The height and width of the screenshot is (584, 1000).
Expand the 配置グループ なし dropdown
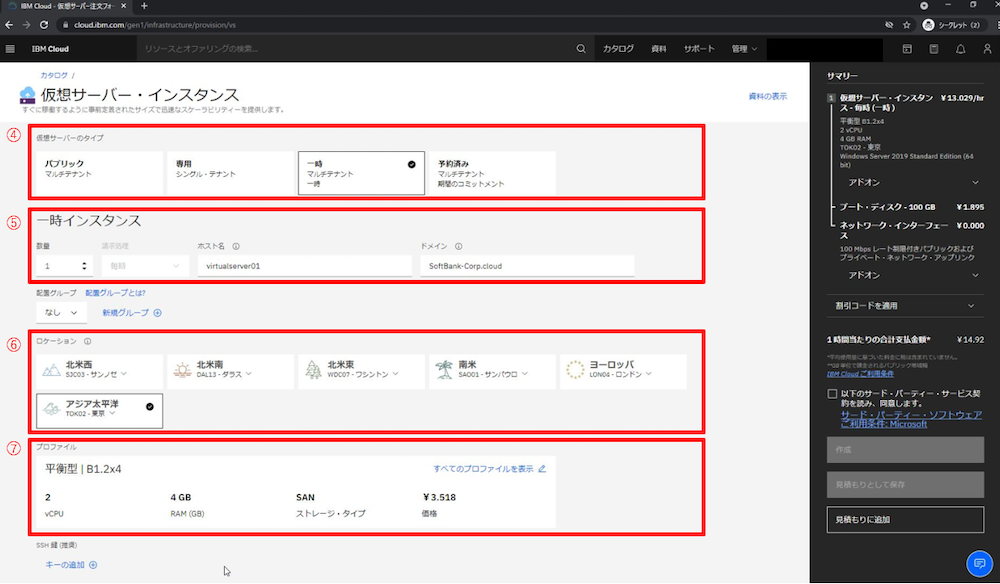point(61,313)
